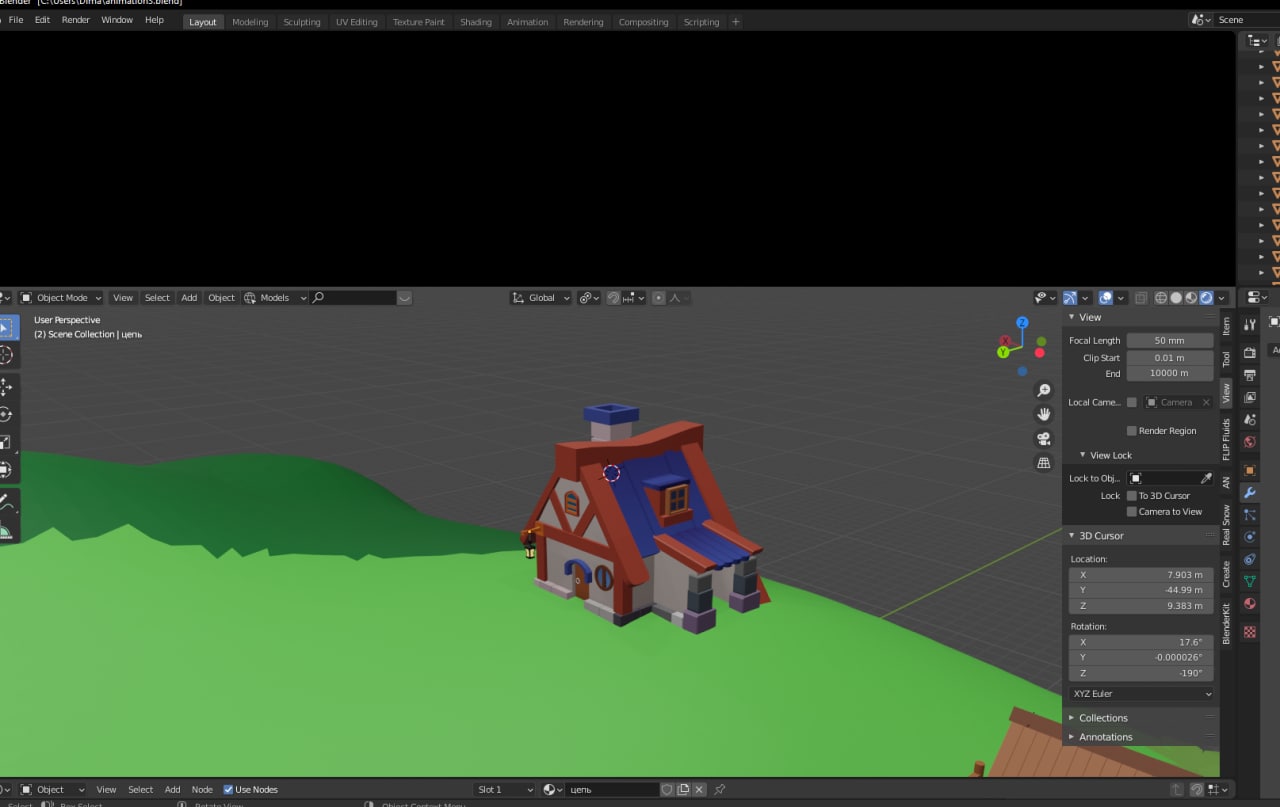Toggle X-ray display in viewport header
Image resolution: width=1280 pixels, height=807 pixels.
point(1141,298)
